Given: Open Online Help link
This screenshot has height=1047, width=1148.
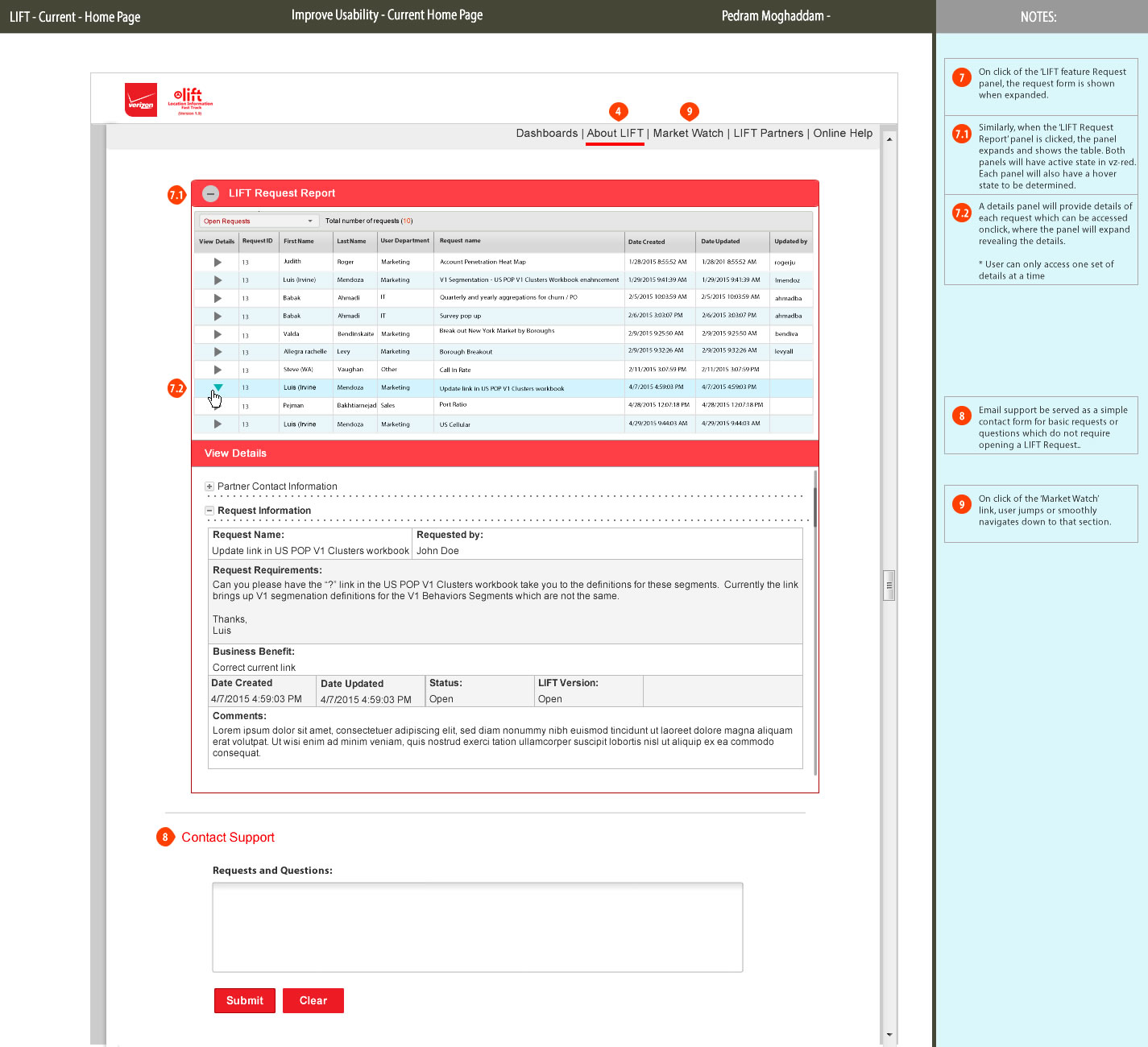Looking at the screenshot, I should point(843,134).
